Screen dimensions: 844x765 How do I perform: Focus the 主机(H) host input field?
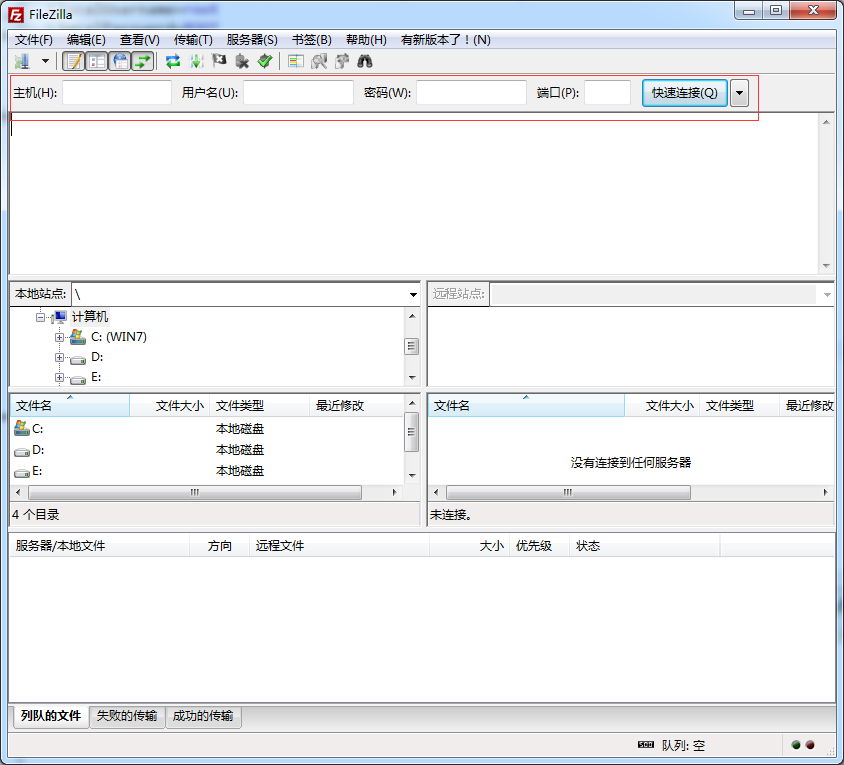pyautogui.click(x=117, y=93)
